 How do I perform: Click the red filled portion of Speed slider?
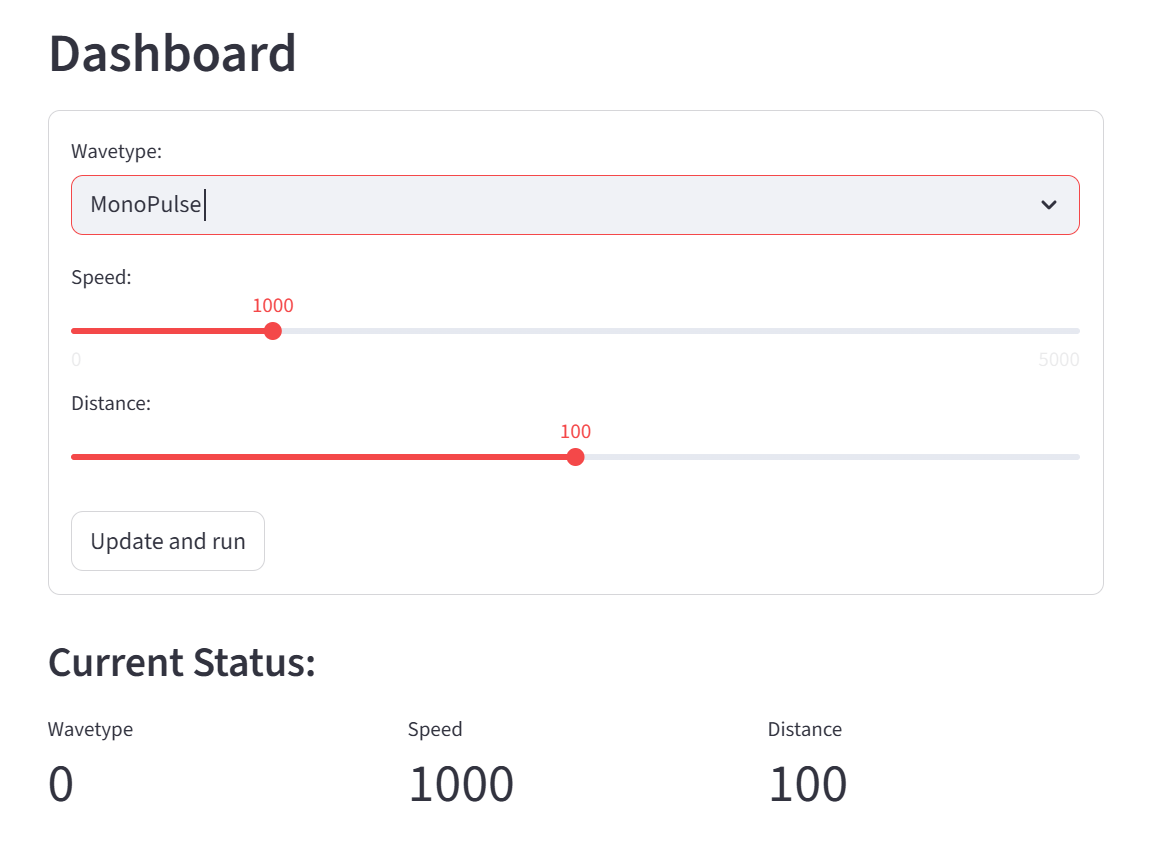tap(170, 331)
